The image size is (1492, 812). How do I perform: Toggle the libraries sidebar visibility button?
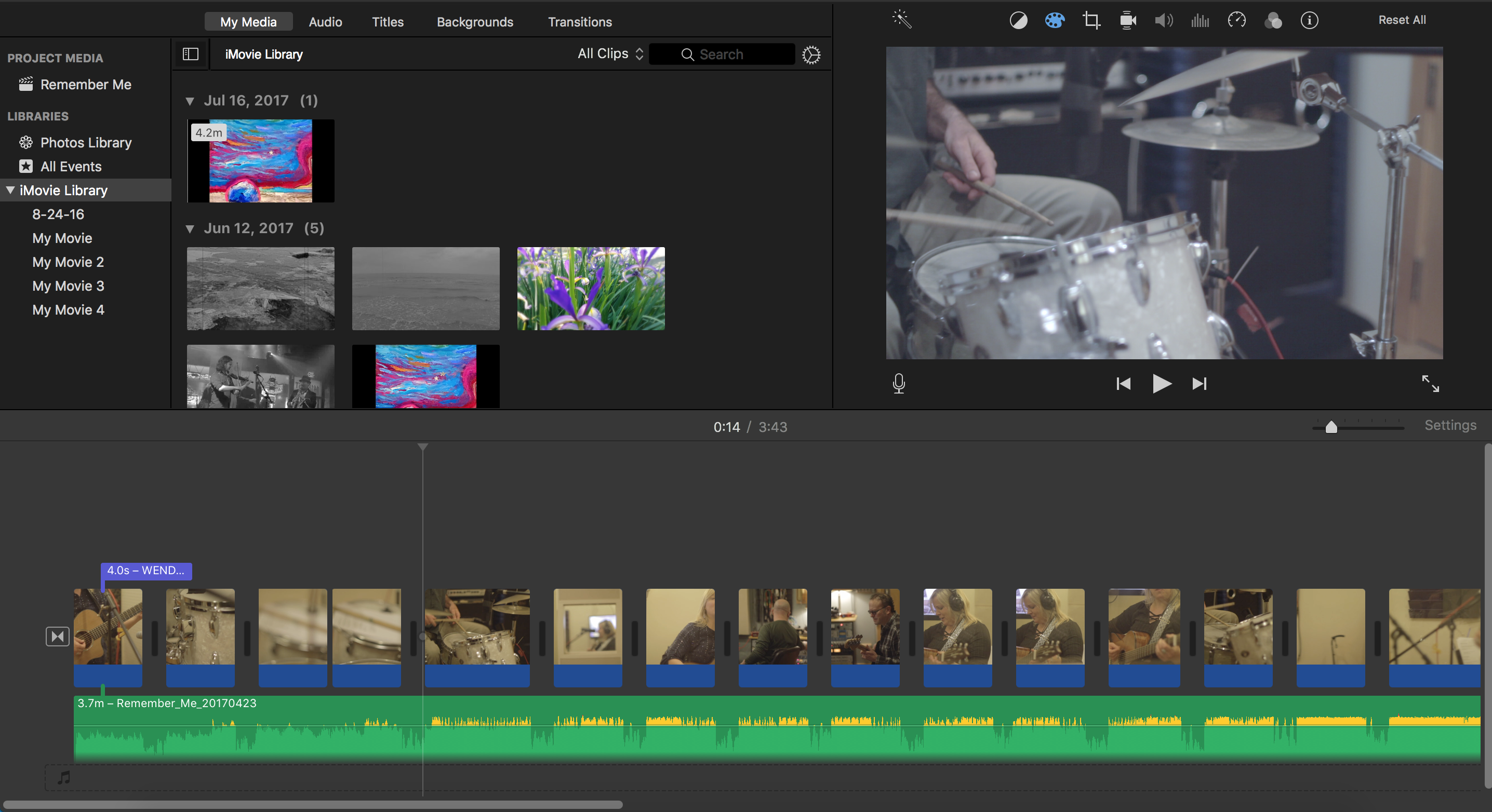(191, 55)
